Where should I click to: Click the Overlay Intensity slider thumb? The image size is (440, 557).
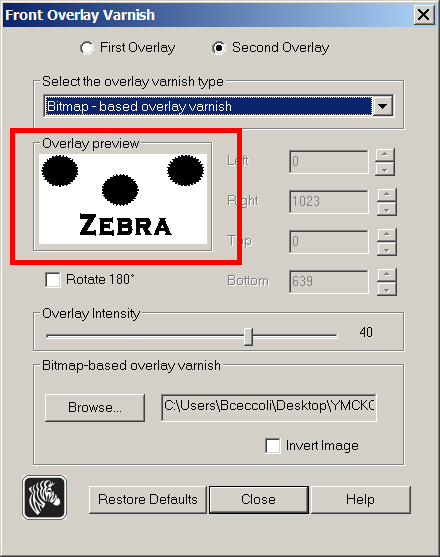[249, 336]
